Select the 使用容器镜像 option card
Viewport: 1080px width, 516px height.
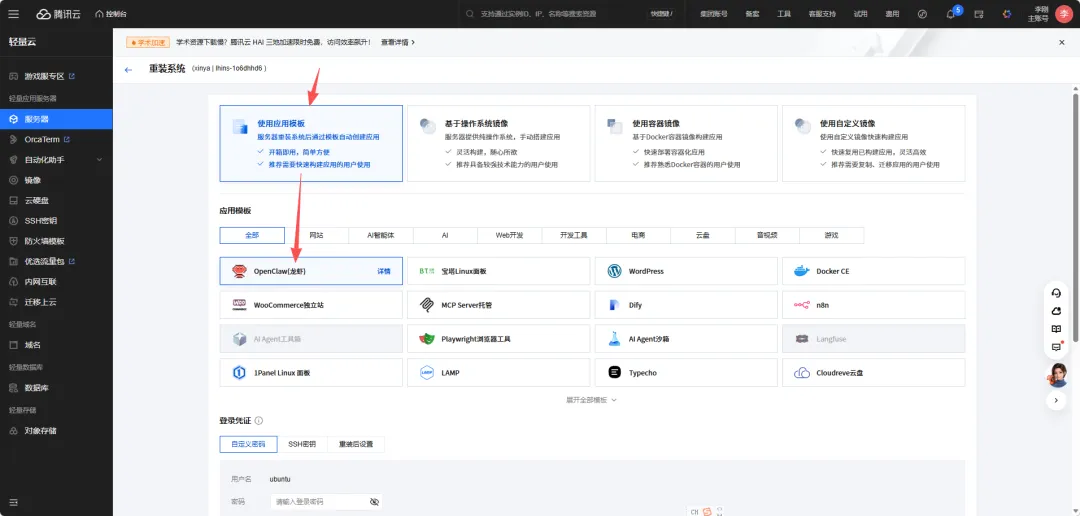686,143
